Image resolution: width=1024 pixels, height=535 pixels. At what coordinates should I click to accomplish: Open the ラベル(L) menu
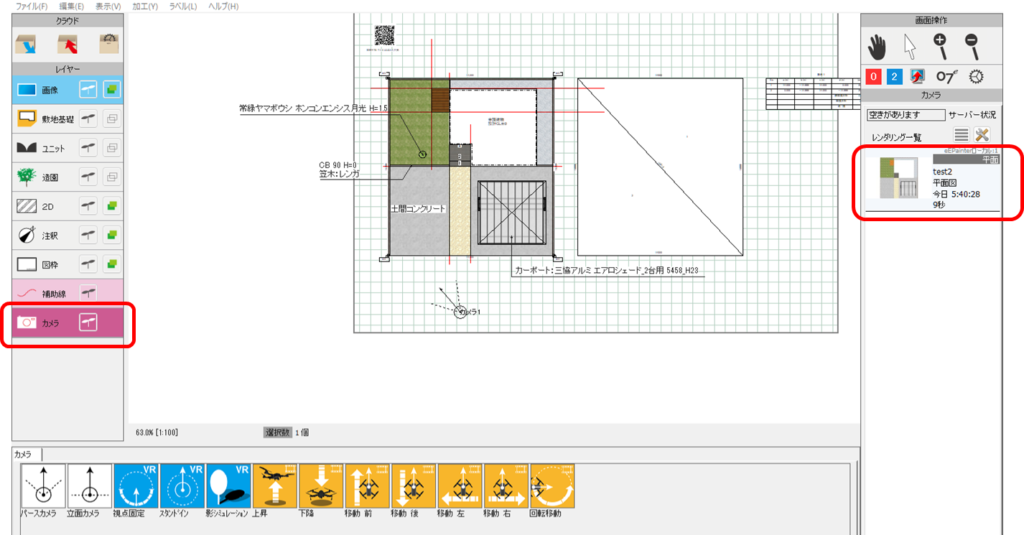point(183,6)
